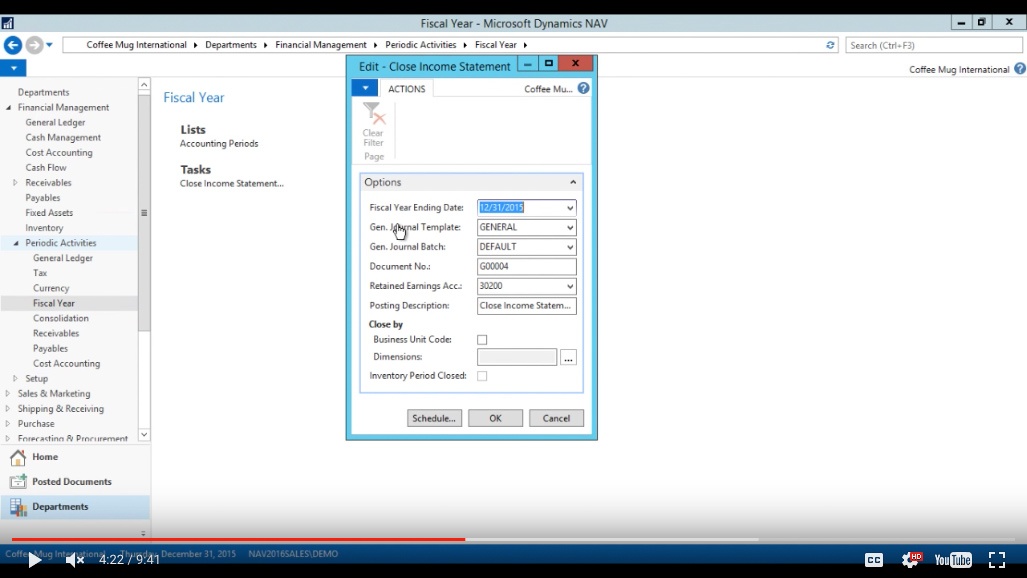This screenshot has height=578, width=1027.
Task: Click the Schedule... button
Action: pos(435,418)
